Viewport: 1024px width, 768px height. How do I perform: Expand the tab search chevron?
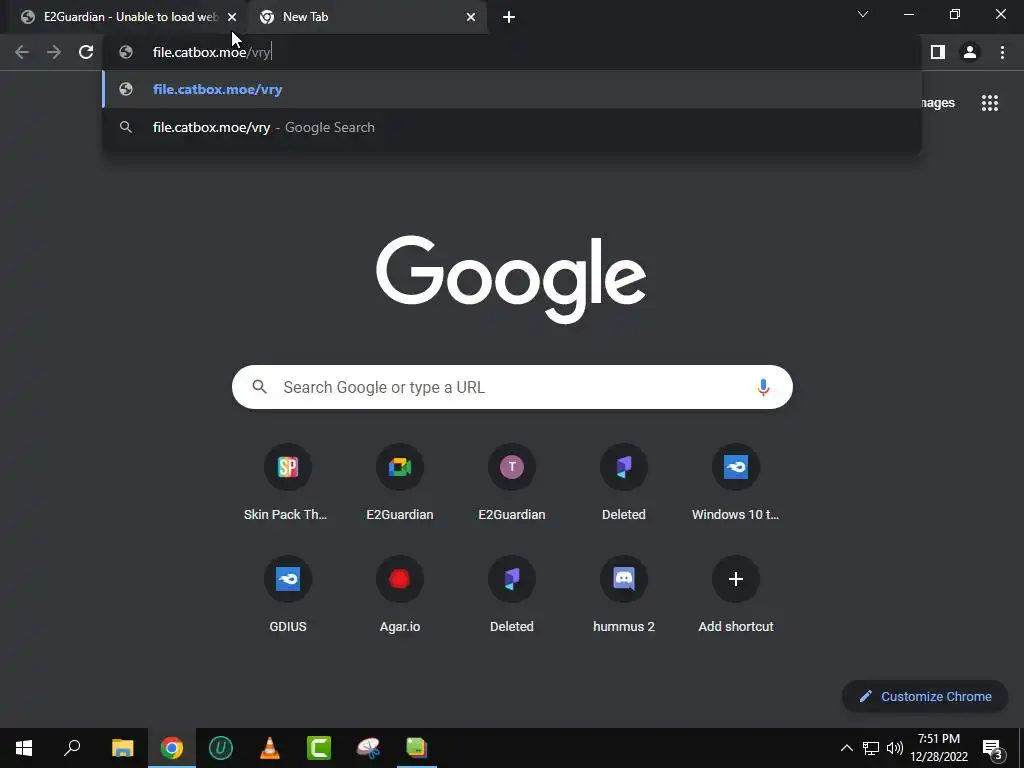863,14
